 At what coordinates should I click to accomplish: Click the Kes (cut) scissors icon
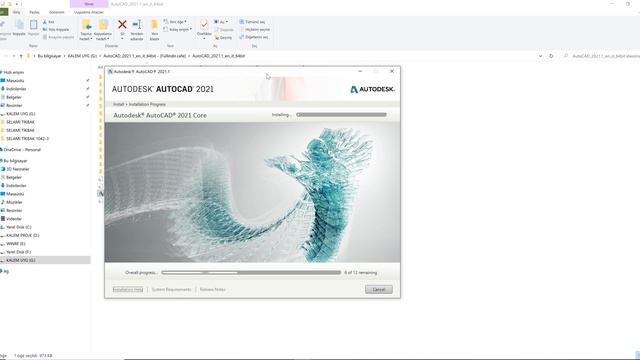tap(45, 22)
